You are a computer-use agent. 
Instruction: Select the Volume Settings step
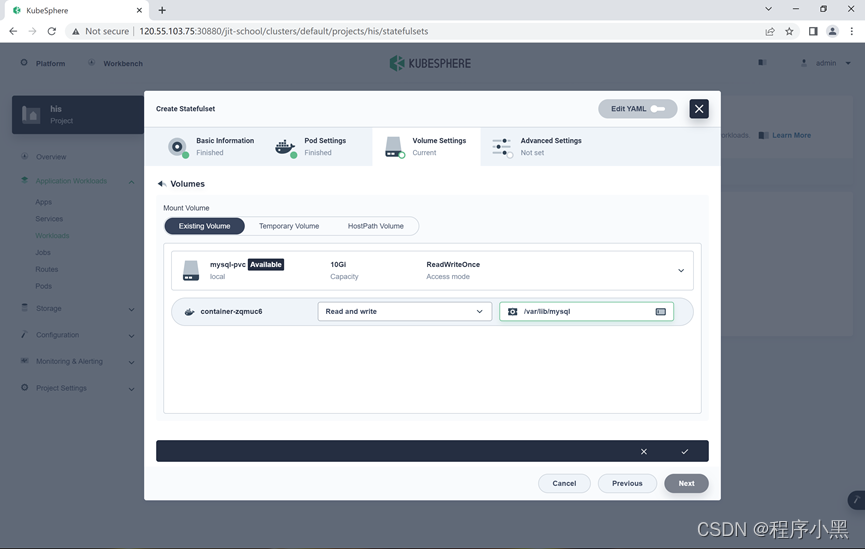click(x=426, y=147)
